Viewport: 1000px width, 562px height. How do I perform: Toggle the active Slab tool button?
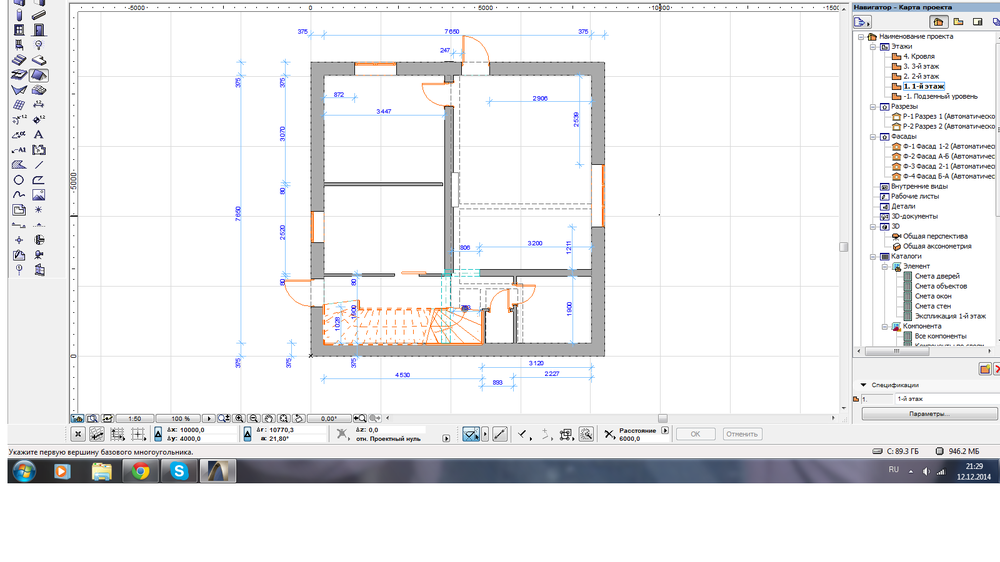(x=39, y=74)
